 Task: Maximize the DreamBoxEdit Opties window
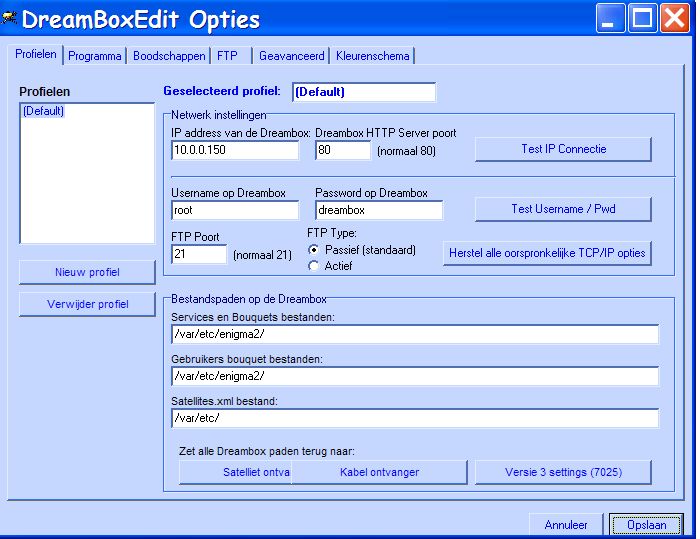coord(642,18)
